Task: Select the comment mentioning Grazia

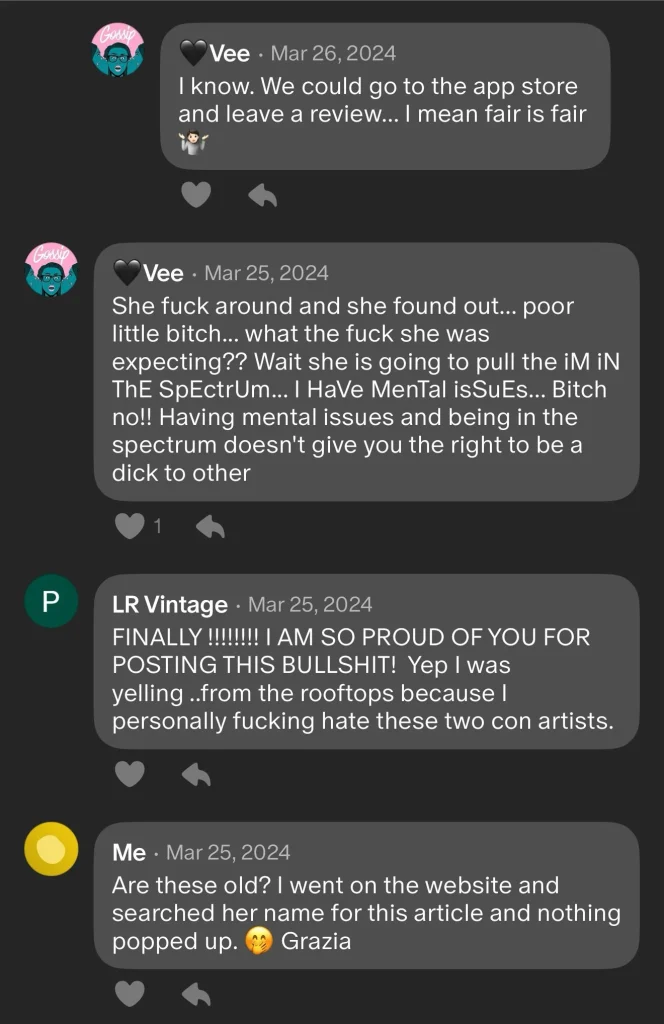Action: pyautogui.click(x=364, y=913)
